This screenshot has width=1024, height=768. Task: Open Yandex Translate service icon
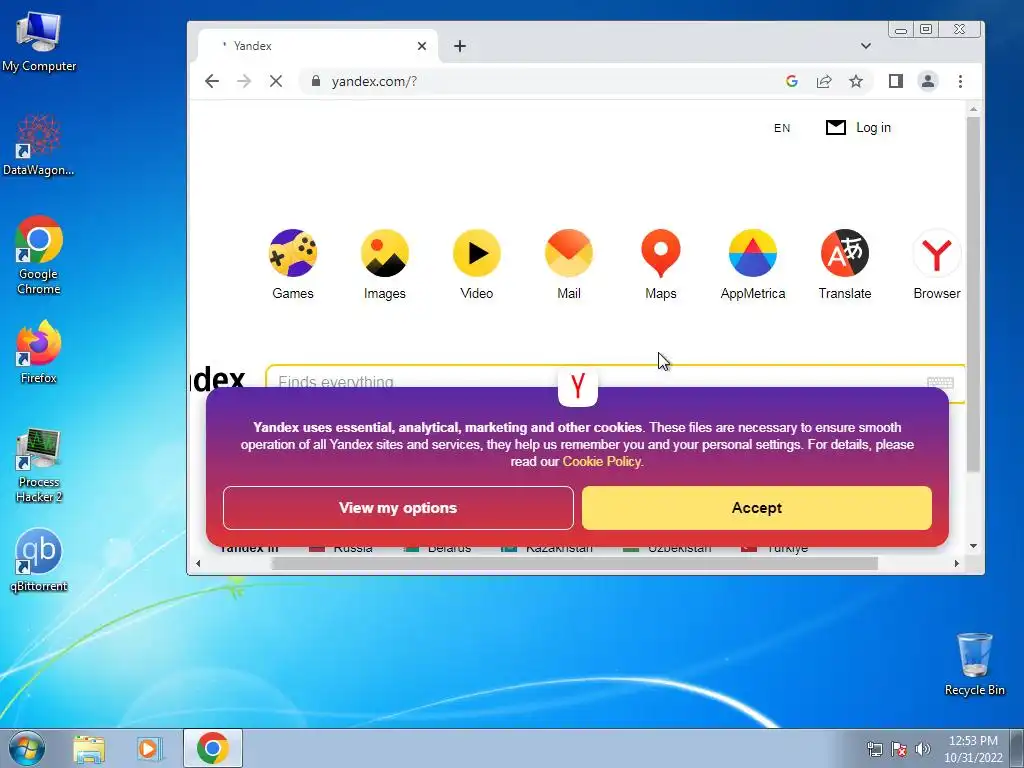tap(845, 253)
